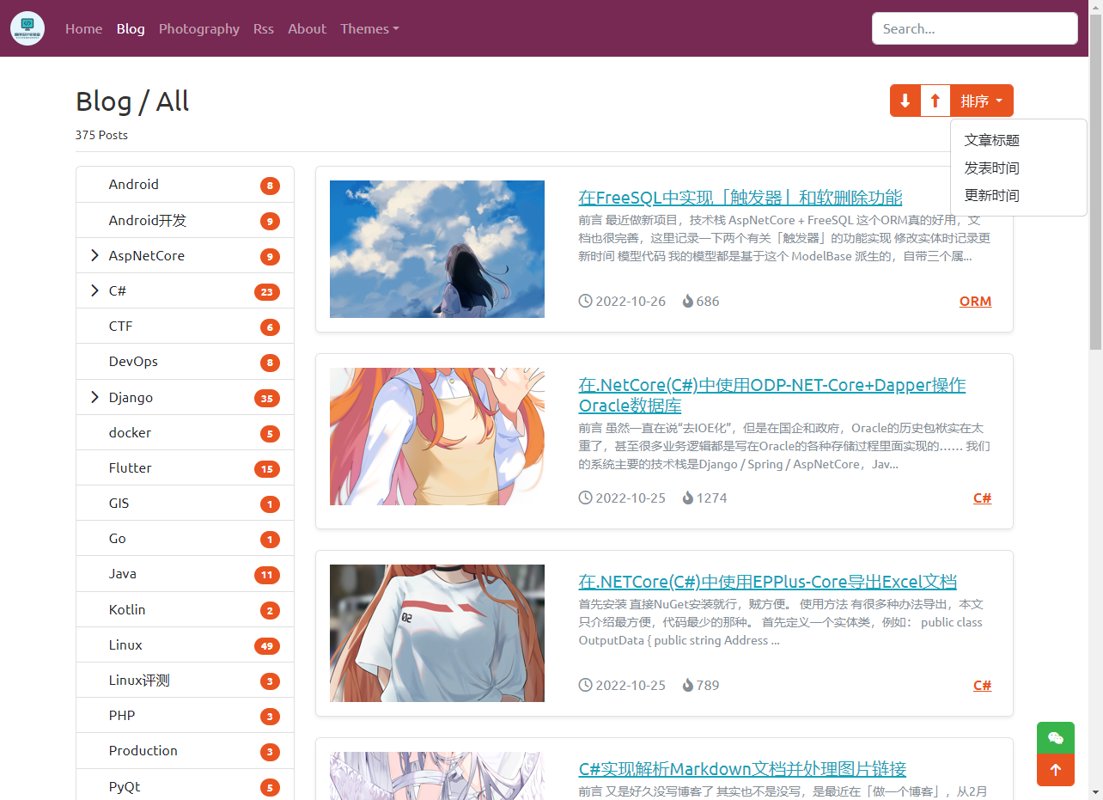Sort posts in ascending order arrow
The height and width of the screenshot is (800, 1103).
[x=936, y=101]
